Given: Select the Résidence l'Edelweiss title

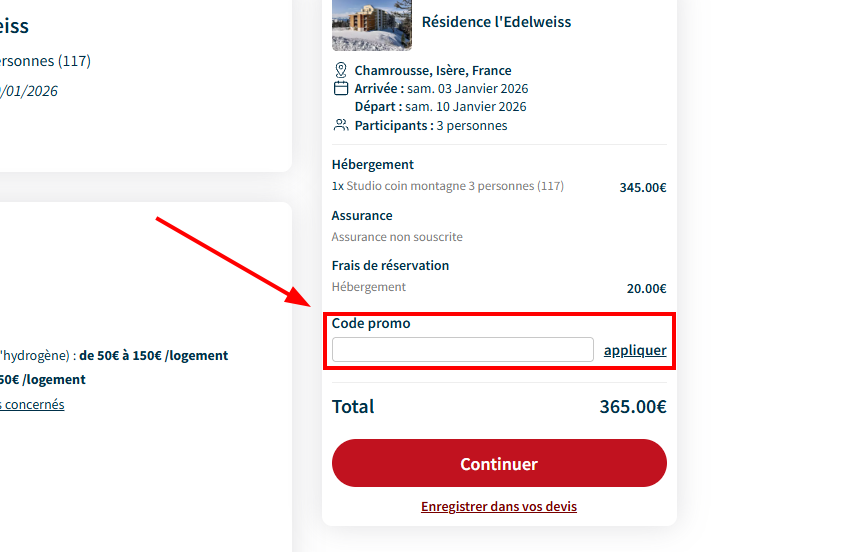Looking at the screenshot, I should (497, 22).
